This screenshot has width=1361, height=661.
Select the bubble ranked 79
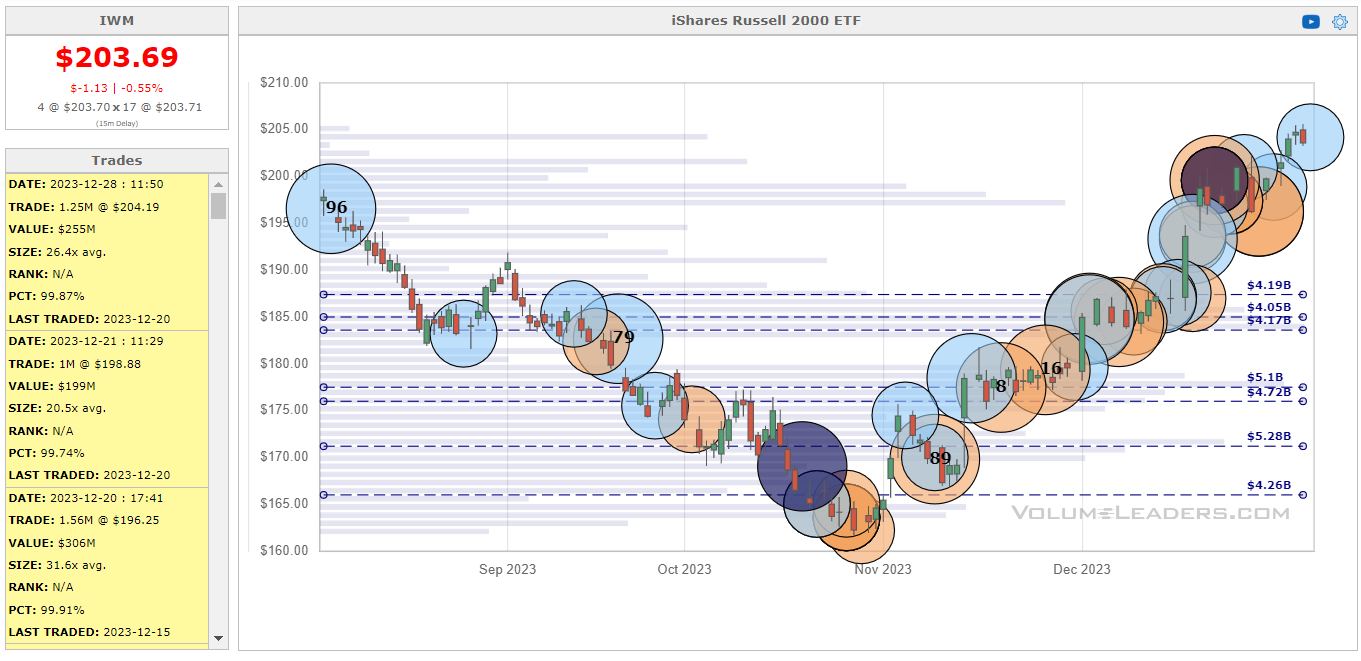[x=618, y=337]
